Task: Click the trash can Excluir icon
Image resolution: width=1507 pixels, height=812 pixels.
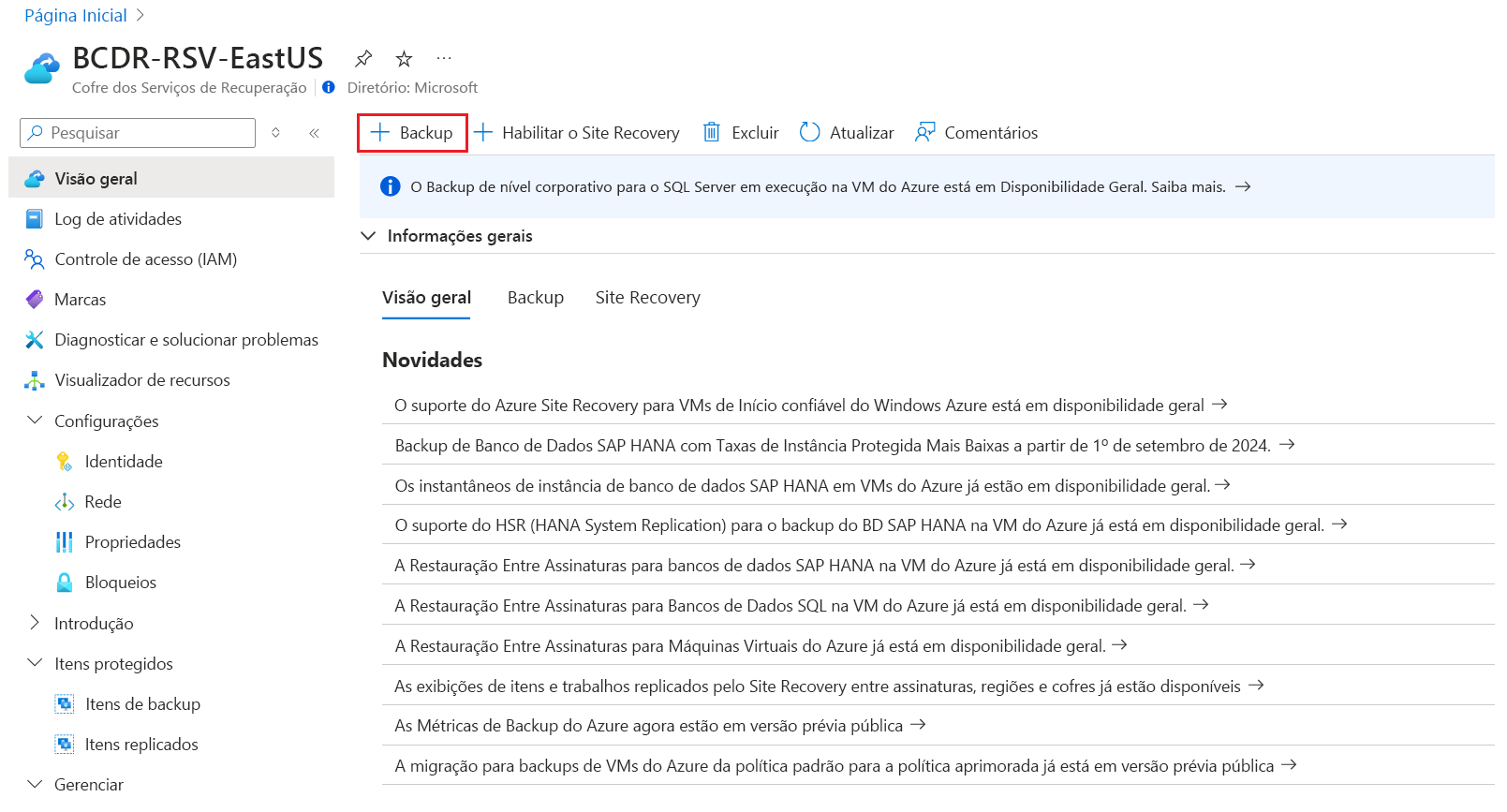Action: pos(712,133)
